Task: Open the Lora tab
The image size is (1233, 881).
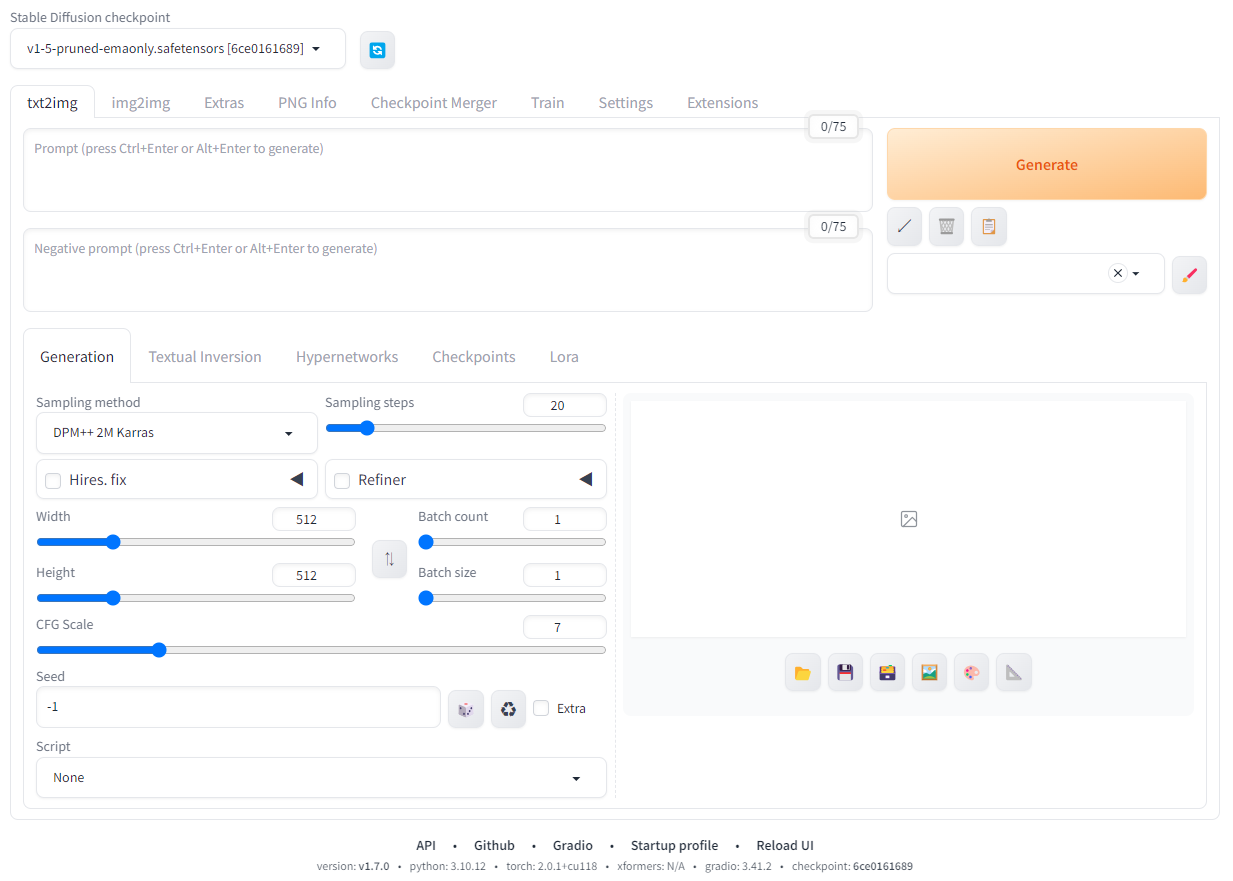Action: [x=563, y=357]
